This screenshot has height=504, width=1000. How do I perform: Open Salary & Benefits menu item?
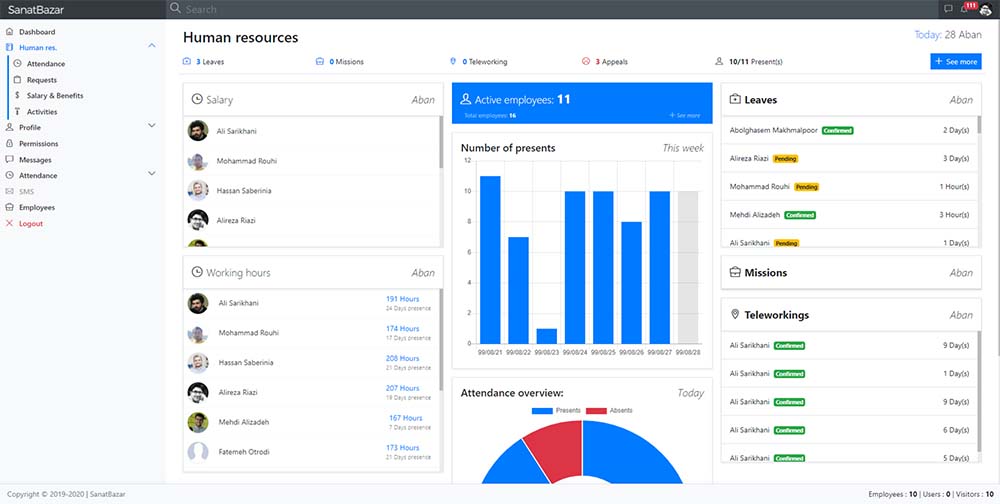(x=55, y=96)
